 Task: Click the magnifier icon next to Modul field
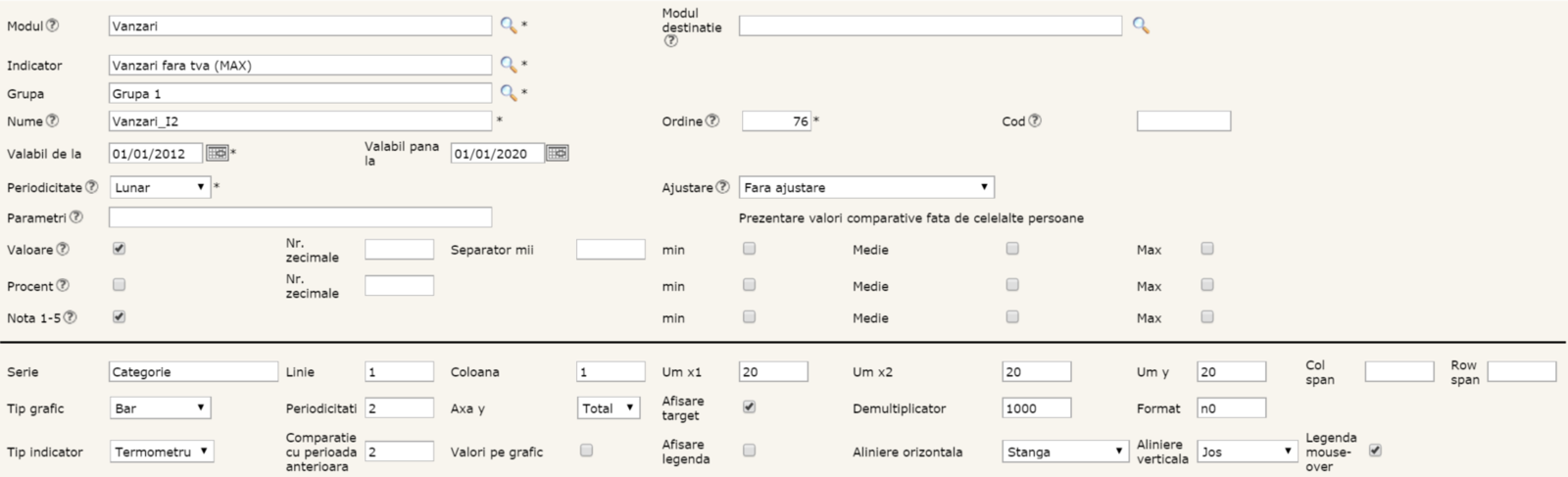[x=508, y=25]
